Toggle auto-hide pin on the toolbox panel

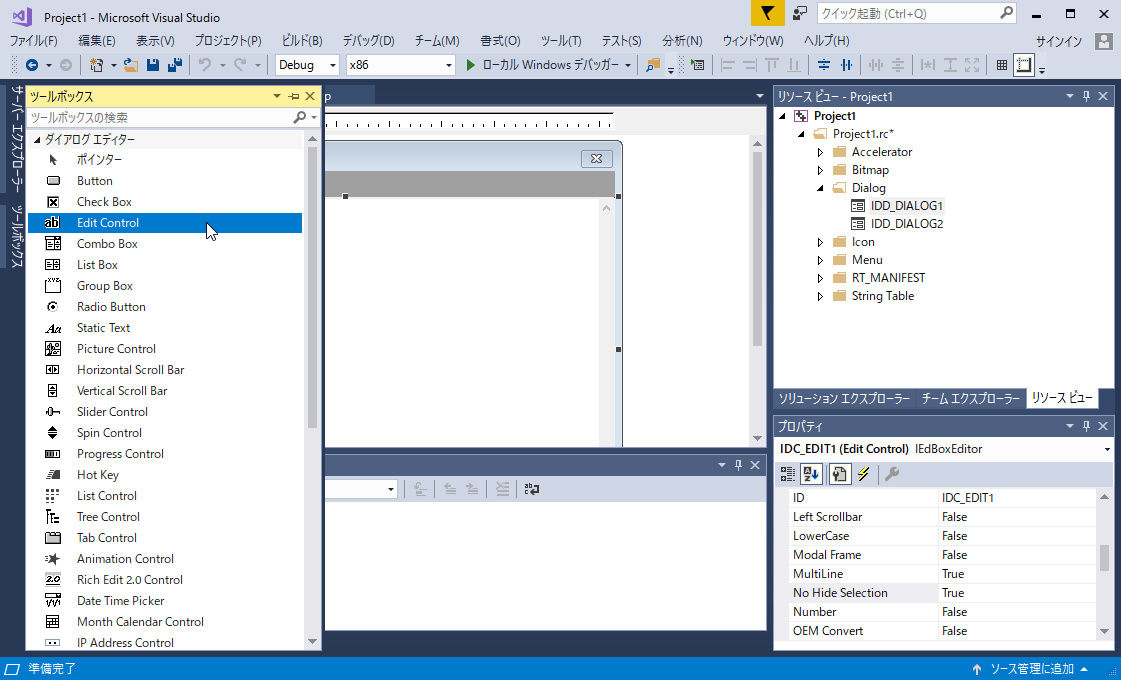[x=294, y=97]
